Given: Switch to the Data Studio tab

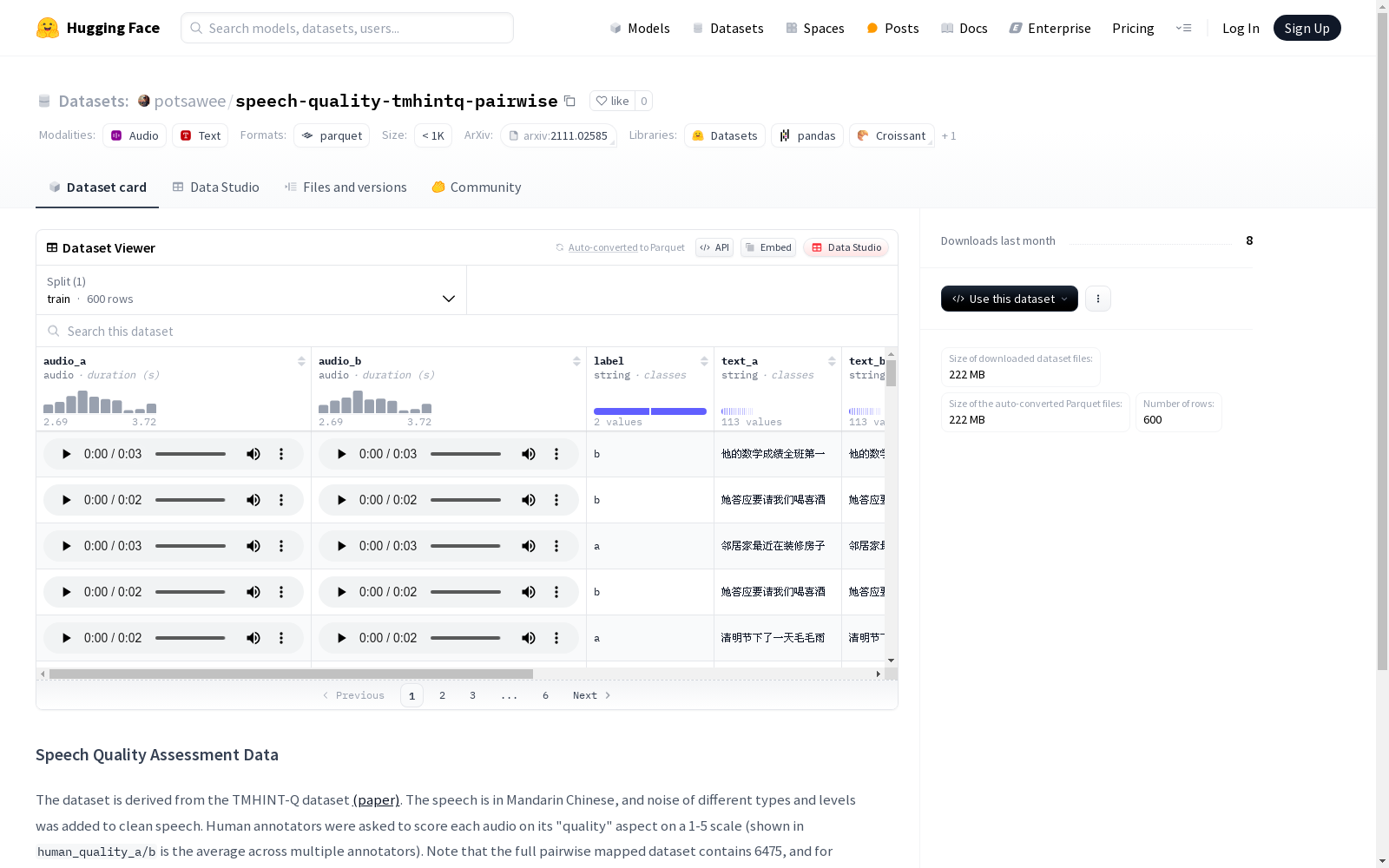Looking at the screenshot, I should 216,187.
